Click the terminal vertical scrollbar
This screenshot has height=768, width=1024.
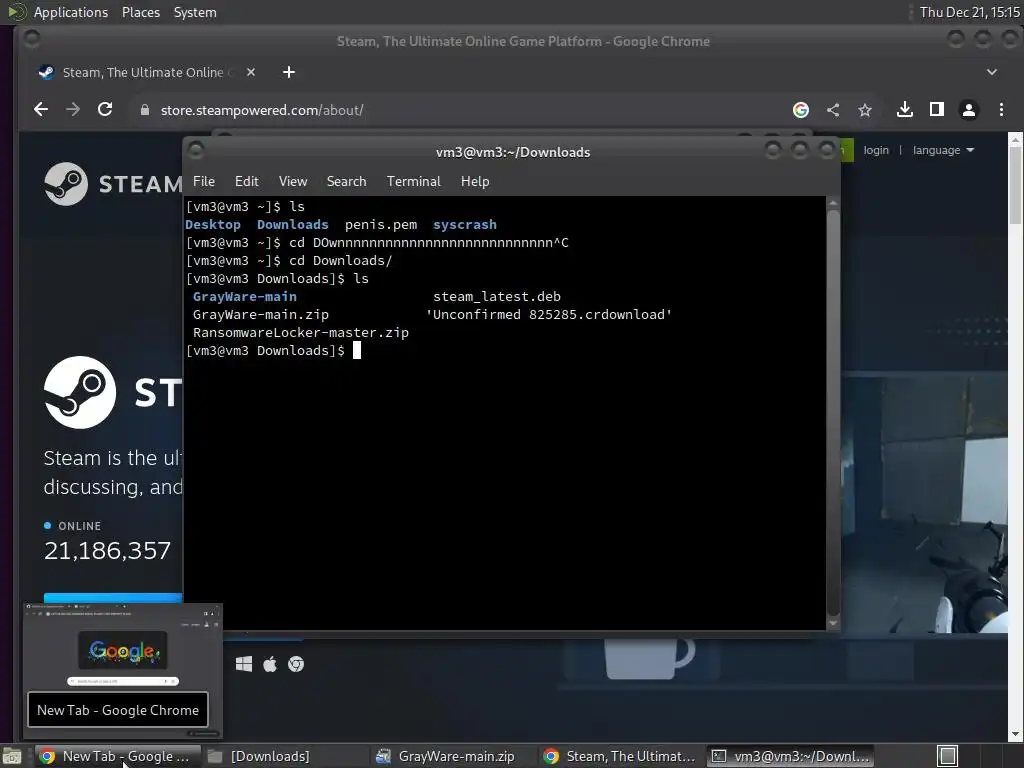833,411
